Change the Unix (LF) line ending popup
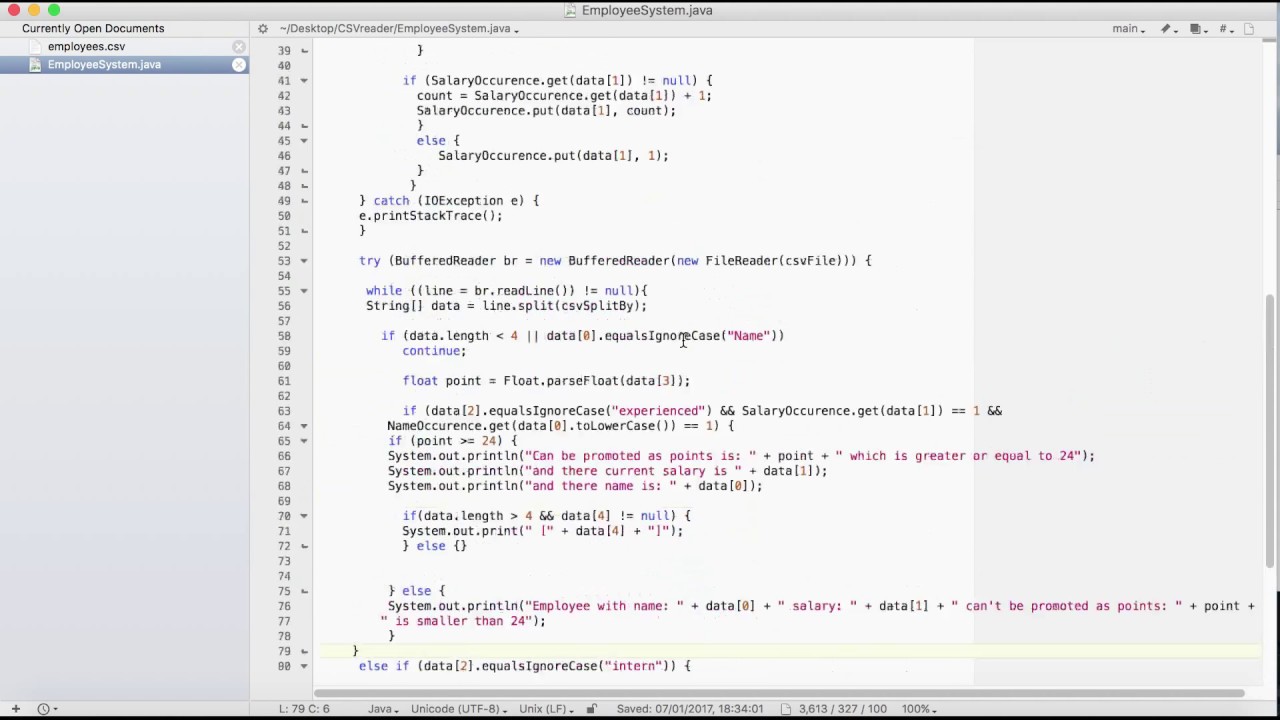1280x720 pixels. (546, 709)
